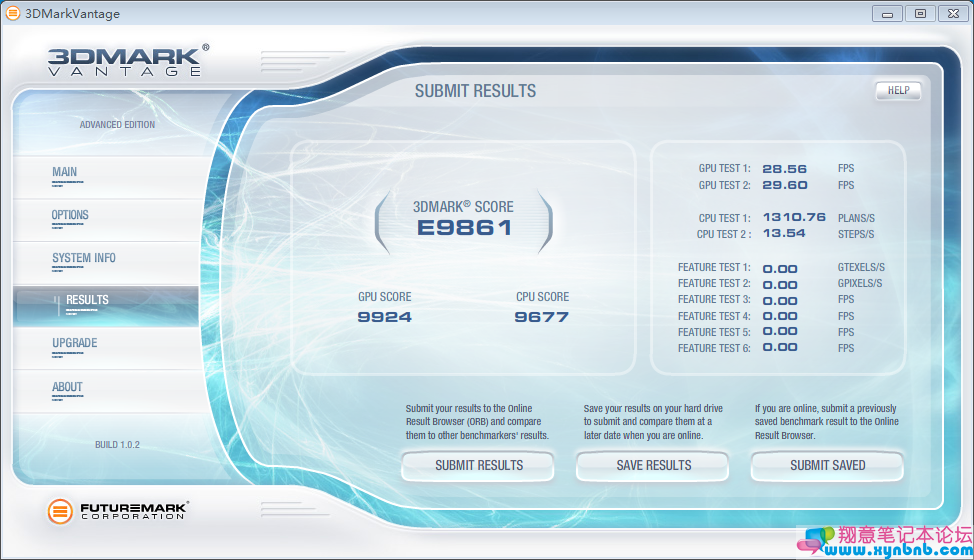This screenshot has height=560, width=974.
Task: Click the 3DMARK SCORE label
Action: point(463,207)
